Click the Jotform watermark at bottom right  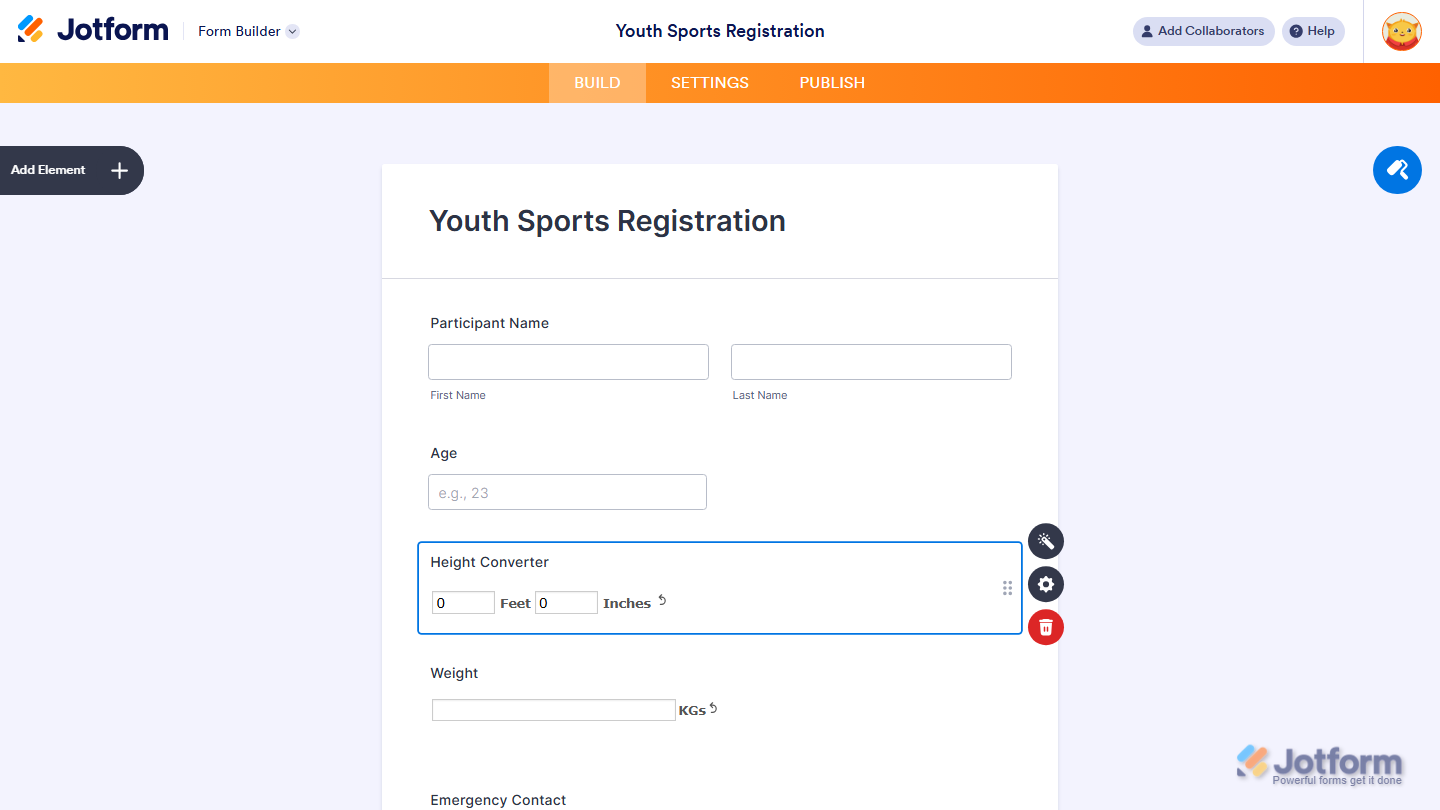click(x=1318, y=763)
